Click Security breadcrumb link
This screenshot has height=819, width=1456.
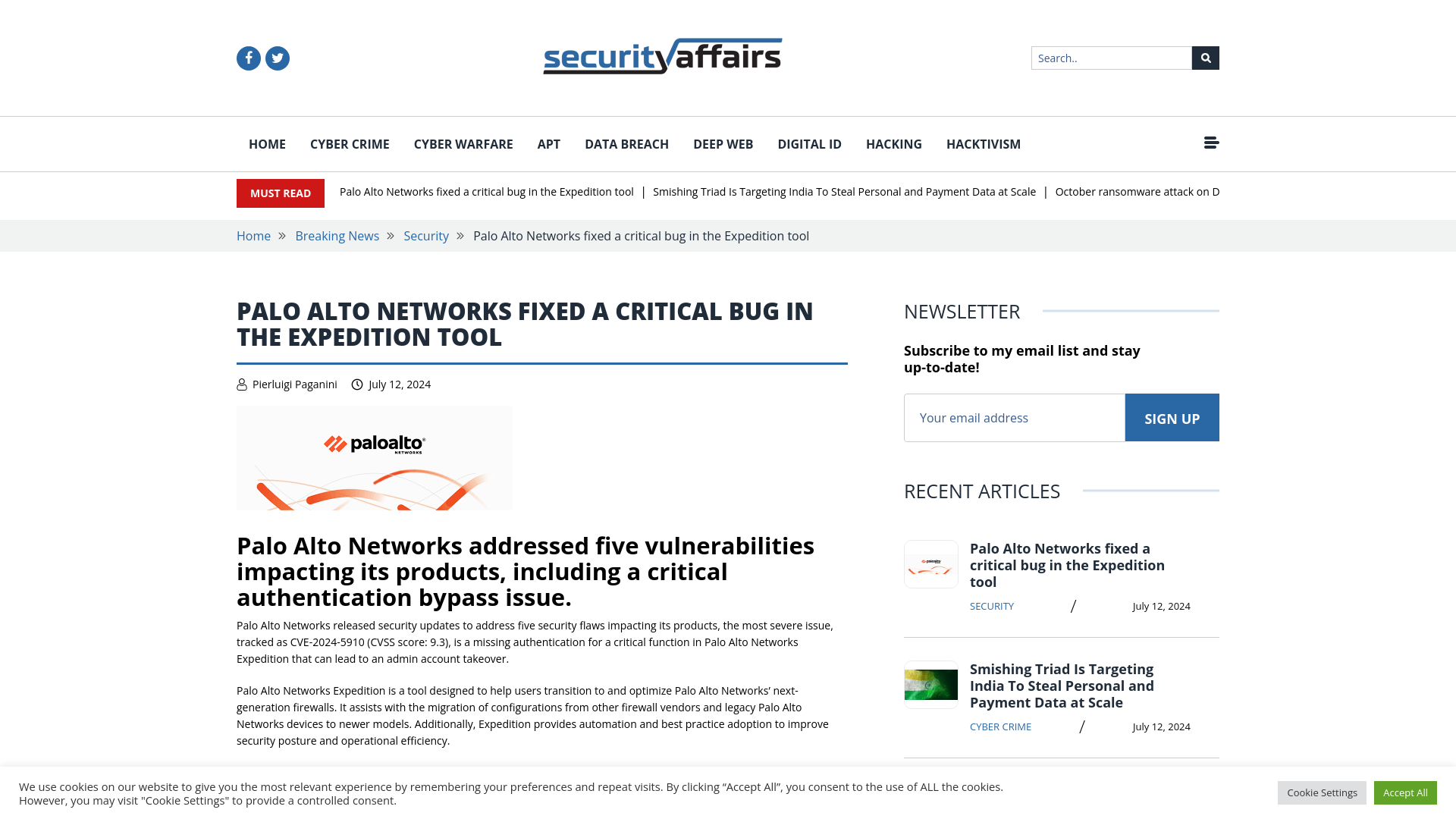point(425,235)
